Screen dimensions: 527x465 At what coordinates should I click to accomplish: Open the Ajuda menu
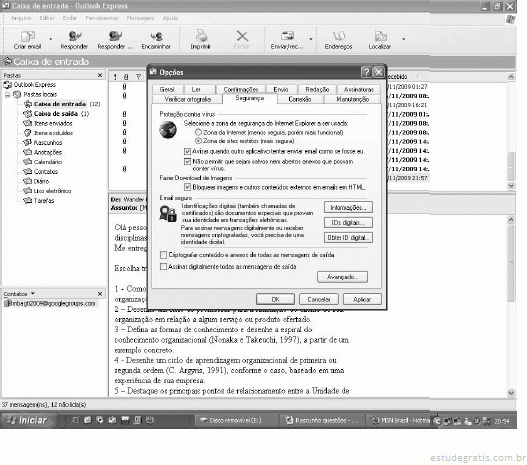pyautogui.click(x=170, y=18)
